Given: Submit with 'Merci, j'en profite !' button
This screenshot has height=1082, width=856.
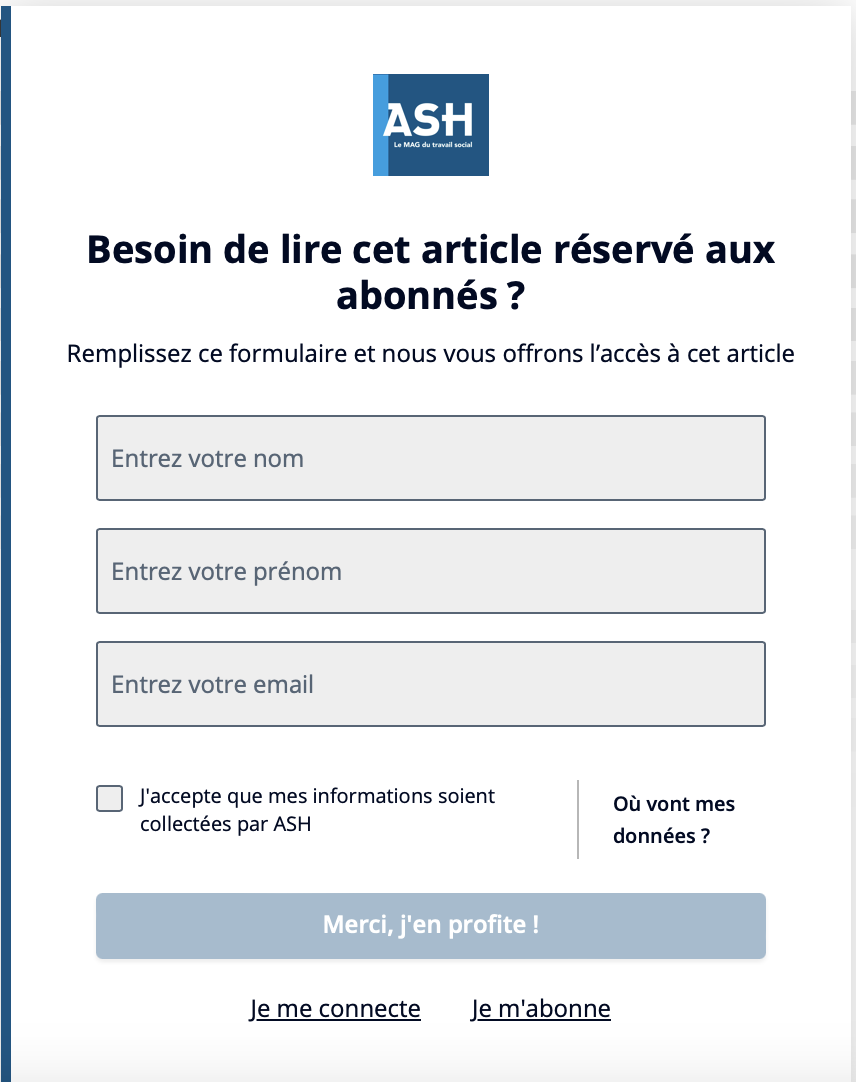Looking at the screenshot, I should [431, 925].
